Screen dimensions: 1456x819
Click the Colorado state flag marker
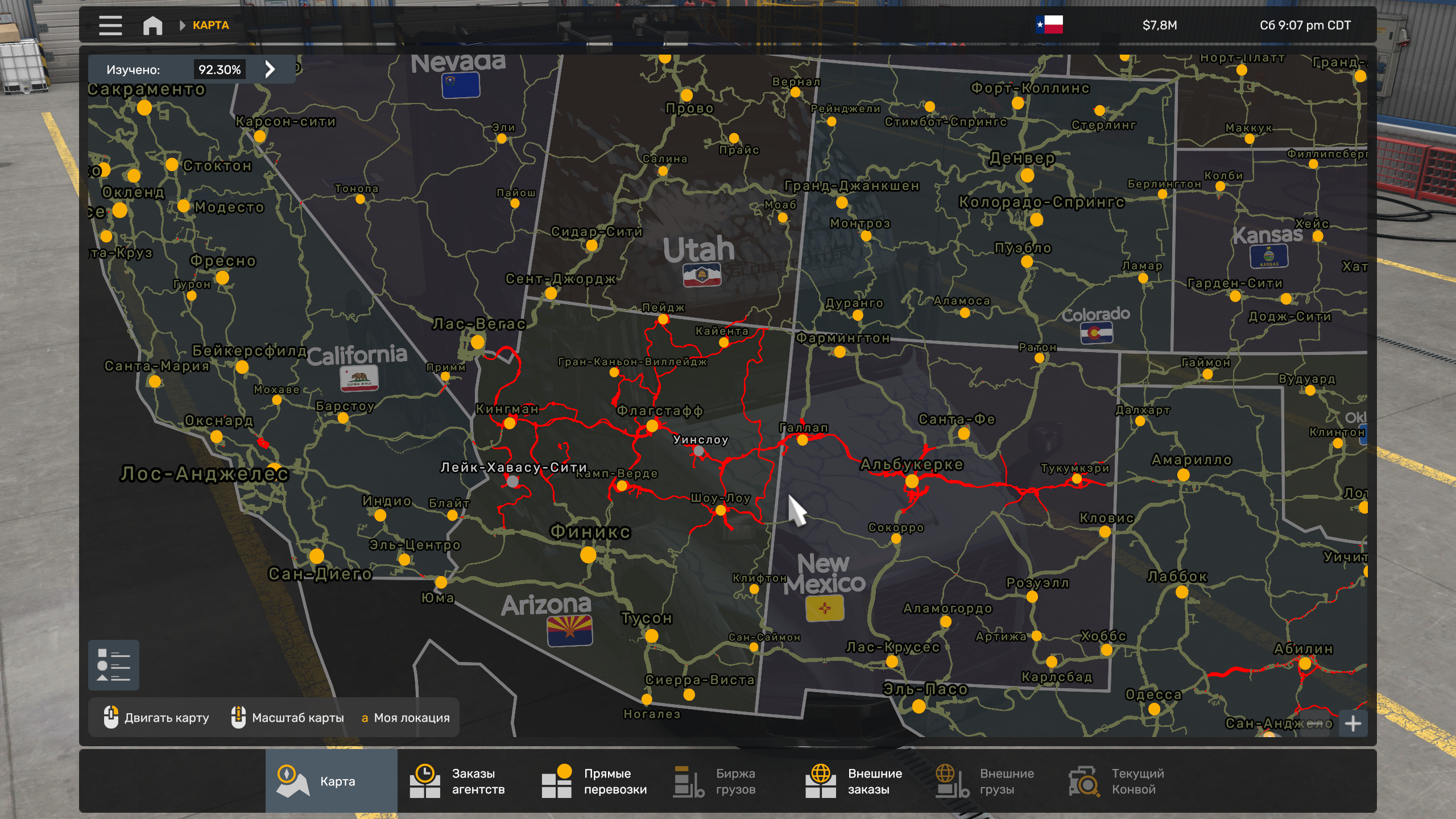tap(1097, 333)
